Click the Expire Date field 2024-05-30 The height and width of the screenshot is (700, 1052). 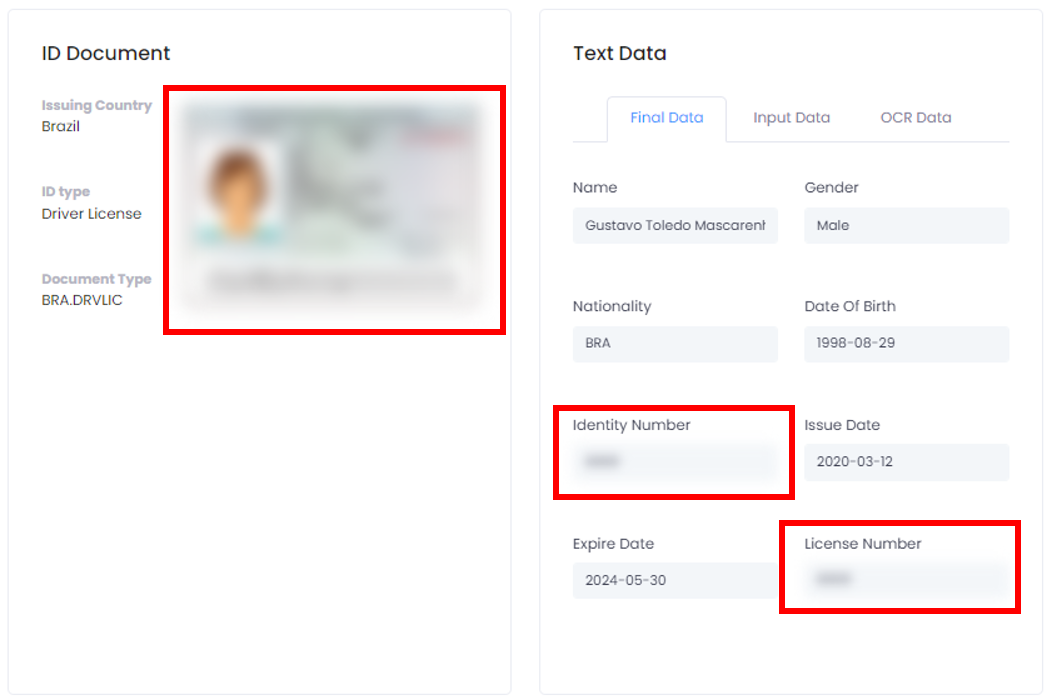[x=675, y=581]
